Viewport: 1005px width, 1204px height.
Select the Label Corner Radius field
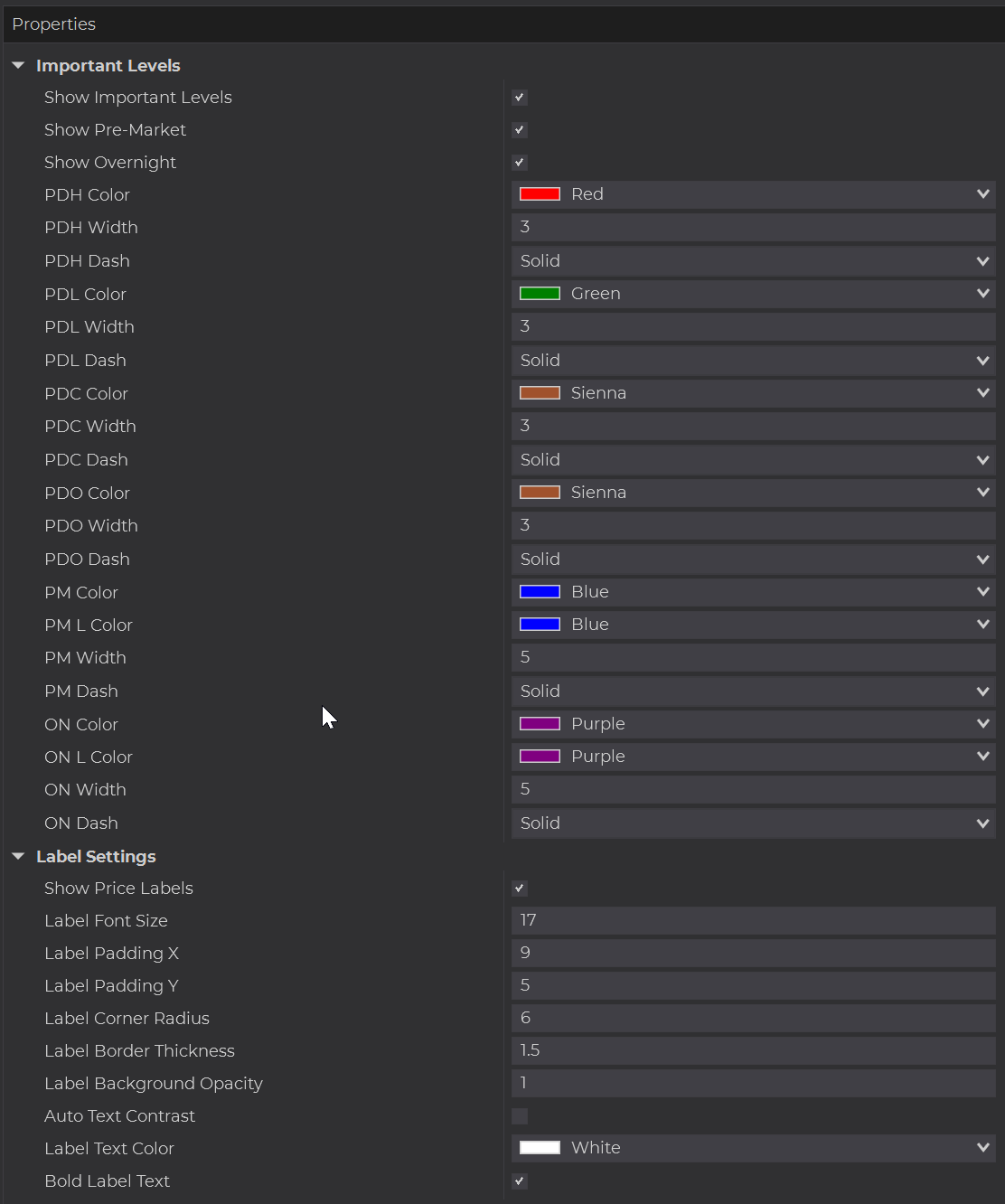752,1018
